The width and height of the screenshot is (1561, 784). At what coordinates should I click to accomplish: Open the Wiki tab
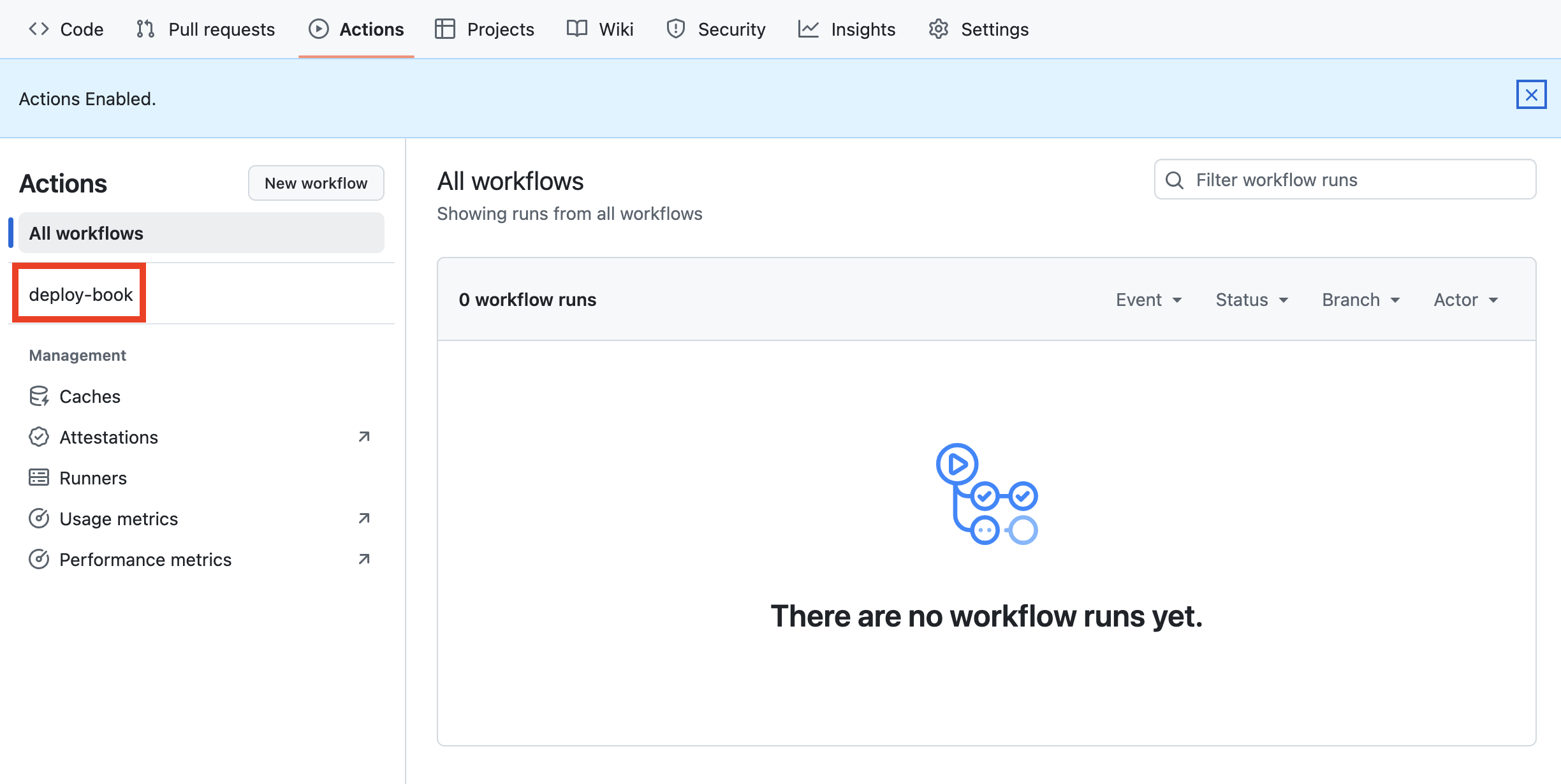coord(600,29)
